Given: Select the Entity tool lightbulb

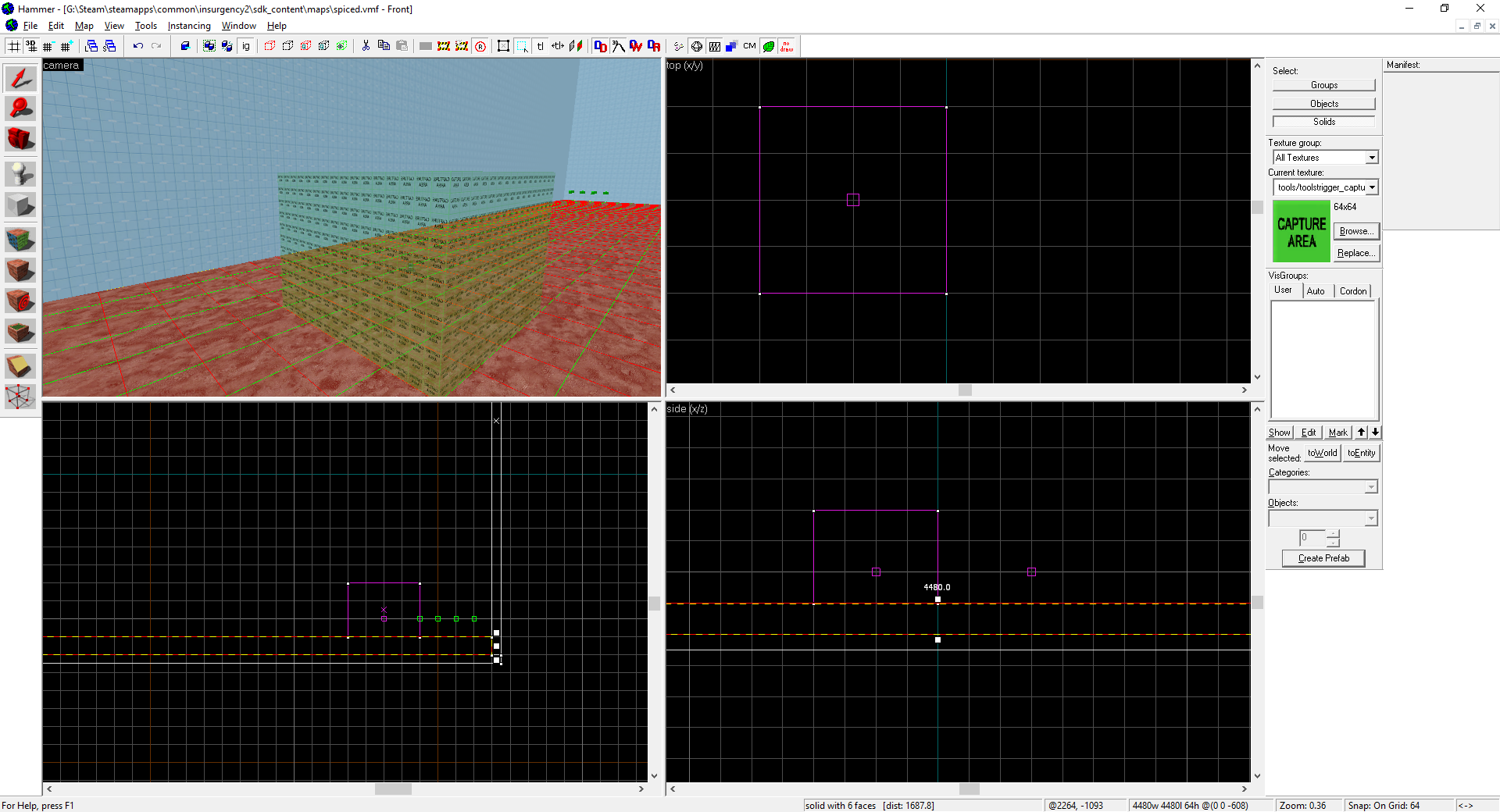Looking at the screenshot, I should [x=20, y=173].
